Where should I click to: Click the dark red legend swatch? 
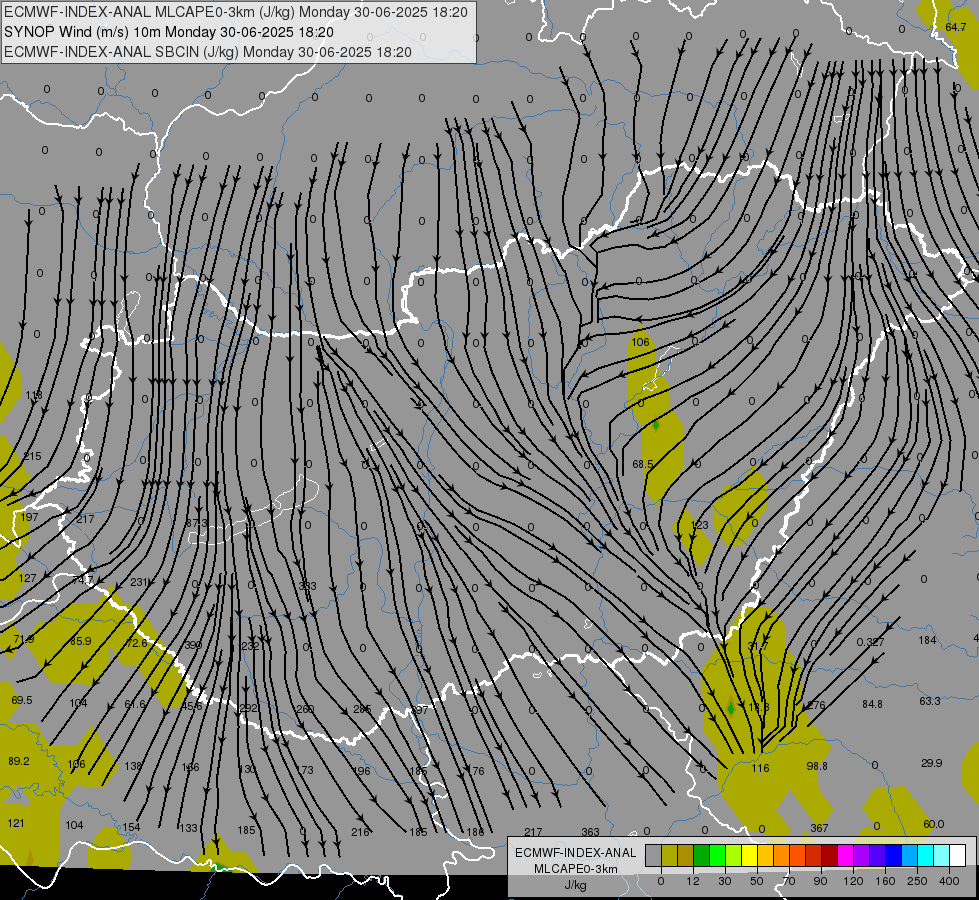(830, 856)
